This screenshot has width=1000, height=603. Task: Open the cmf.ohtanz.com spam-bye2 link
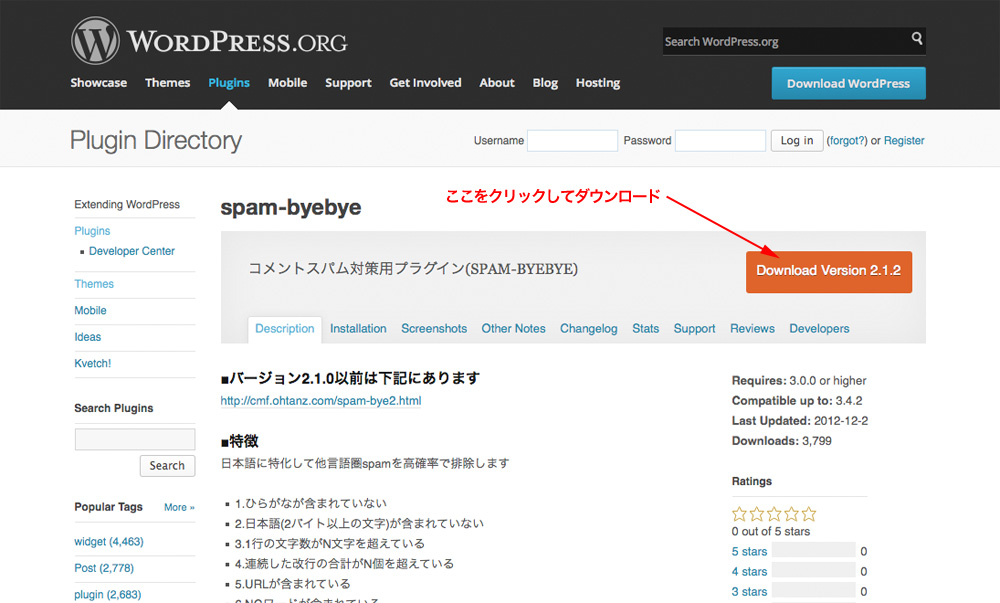(x=321, y=401)
